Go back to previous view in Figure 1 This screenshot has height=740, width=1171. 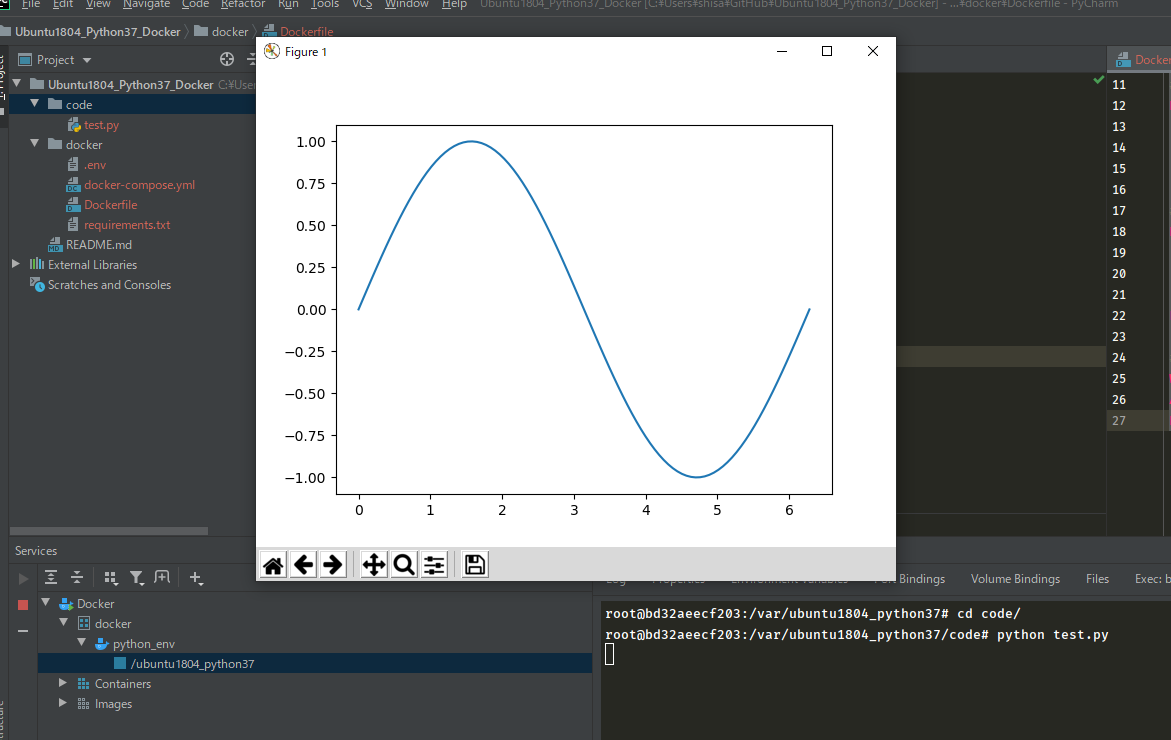coord(303,565)
